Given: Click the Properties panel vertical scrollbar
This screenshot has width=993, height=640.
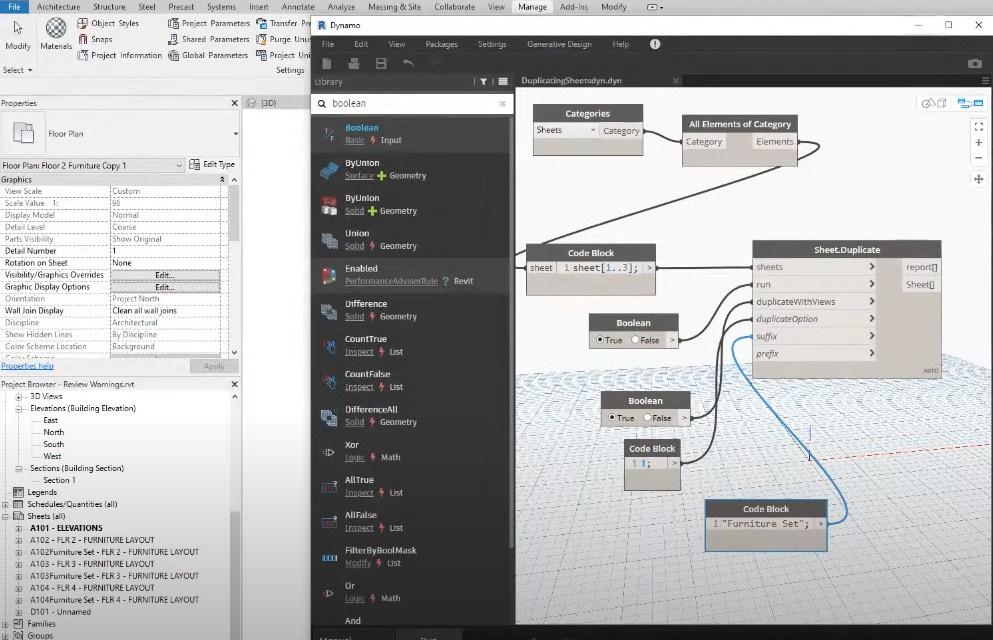Looking at the screenshot, I should click(234, 215).
